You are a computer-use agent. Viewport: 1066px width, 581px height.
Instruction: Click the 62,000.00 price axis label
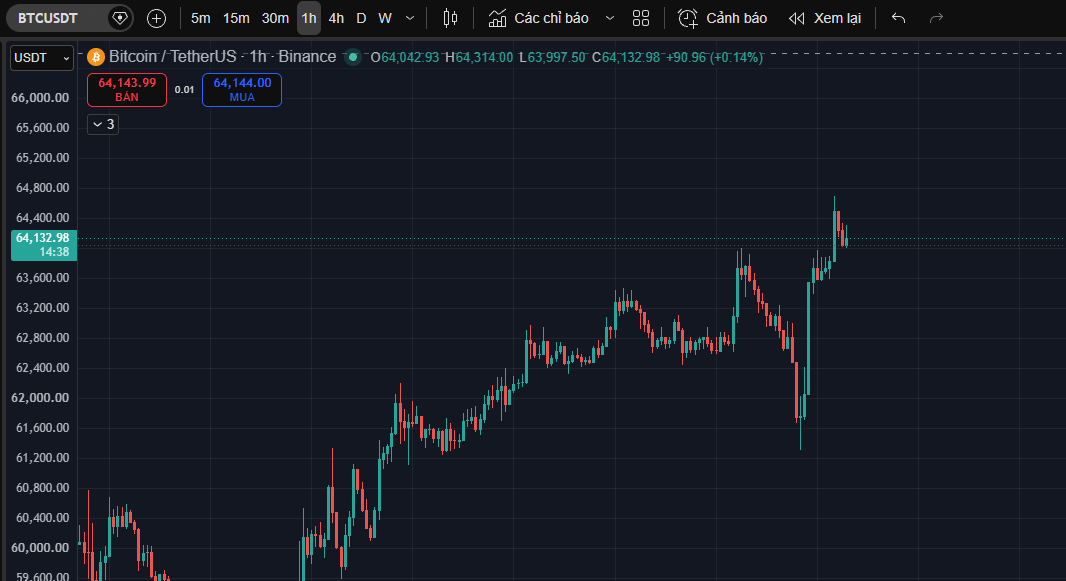click(40, 398)
